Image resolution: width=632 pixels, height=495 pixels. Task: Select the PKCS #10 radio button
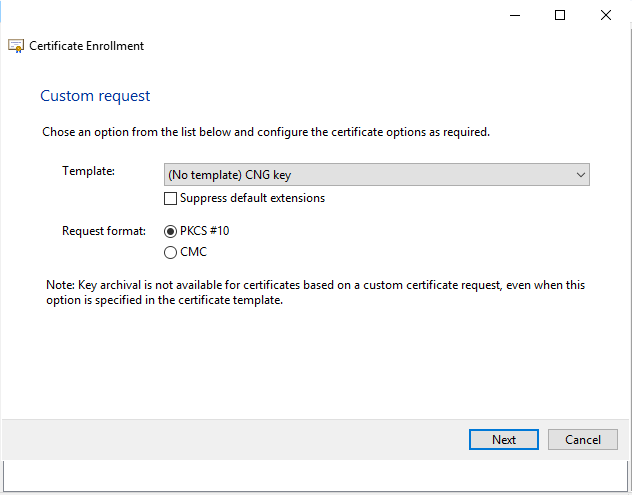pos(170,231)
